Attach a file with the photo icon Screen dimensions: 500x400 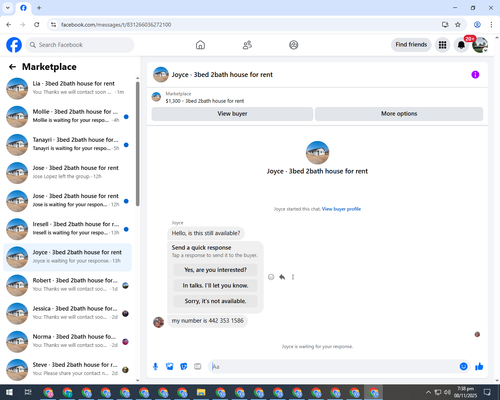click(170, 367)
